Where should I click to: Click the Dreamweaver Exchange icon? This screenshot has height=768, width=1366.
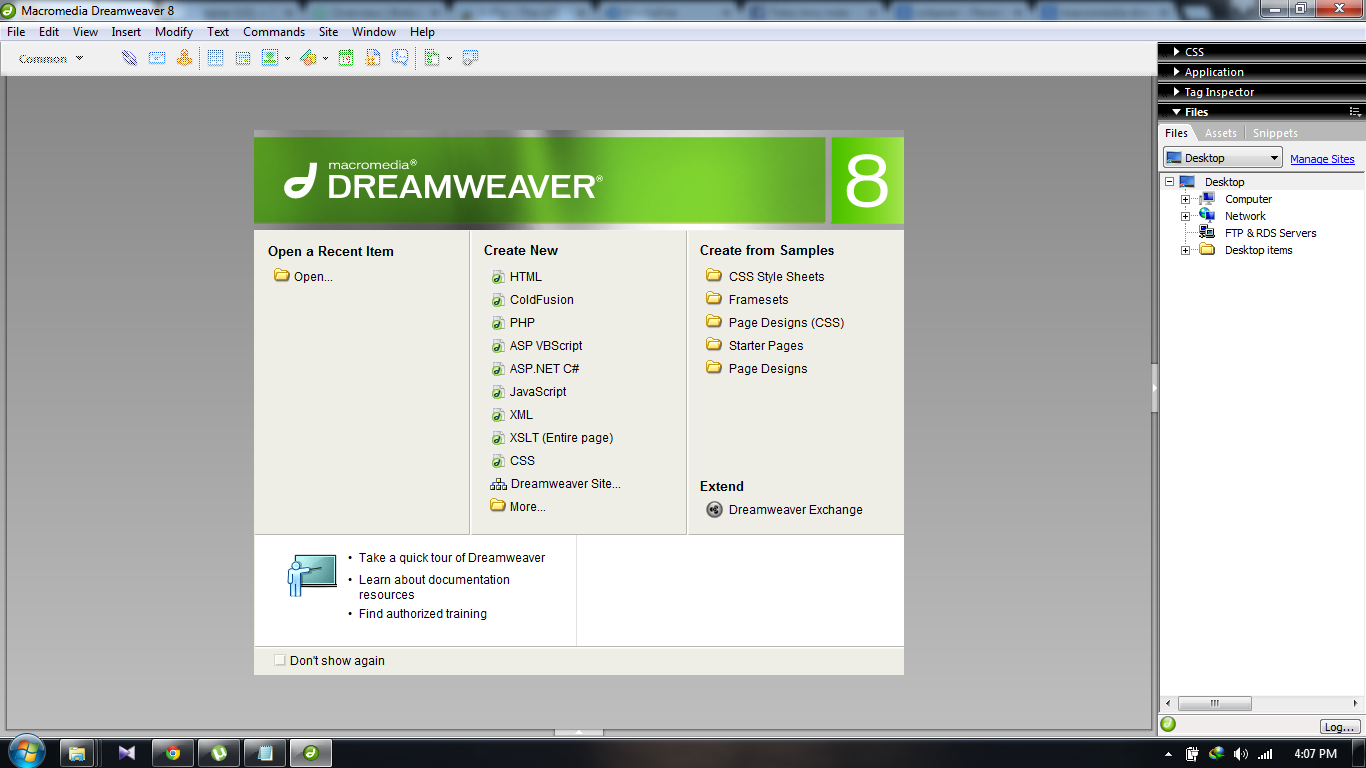point(714,510)
